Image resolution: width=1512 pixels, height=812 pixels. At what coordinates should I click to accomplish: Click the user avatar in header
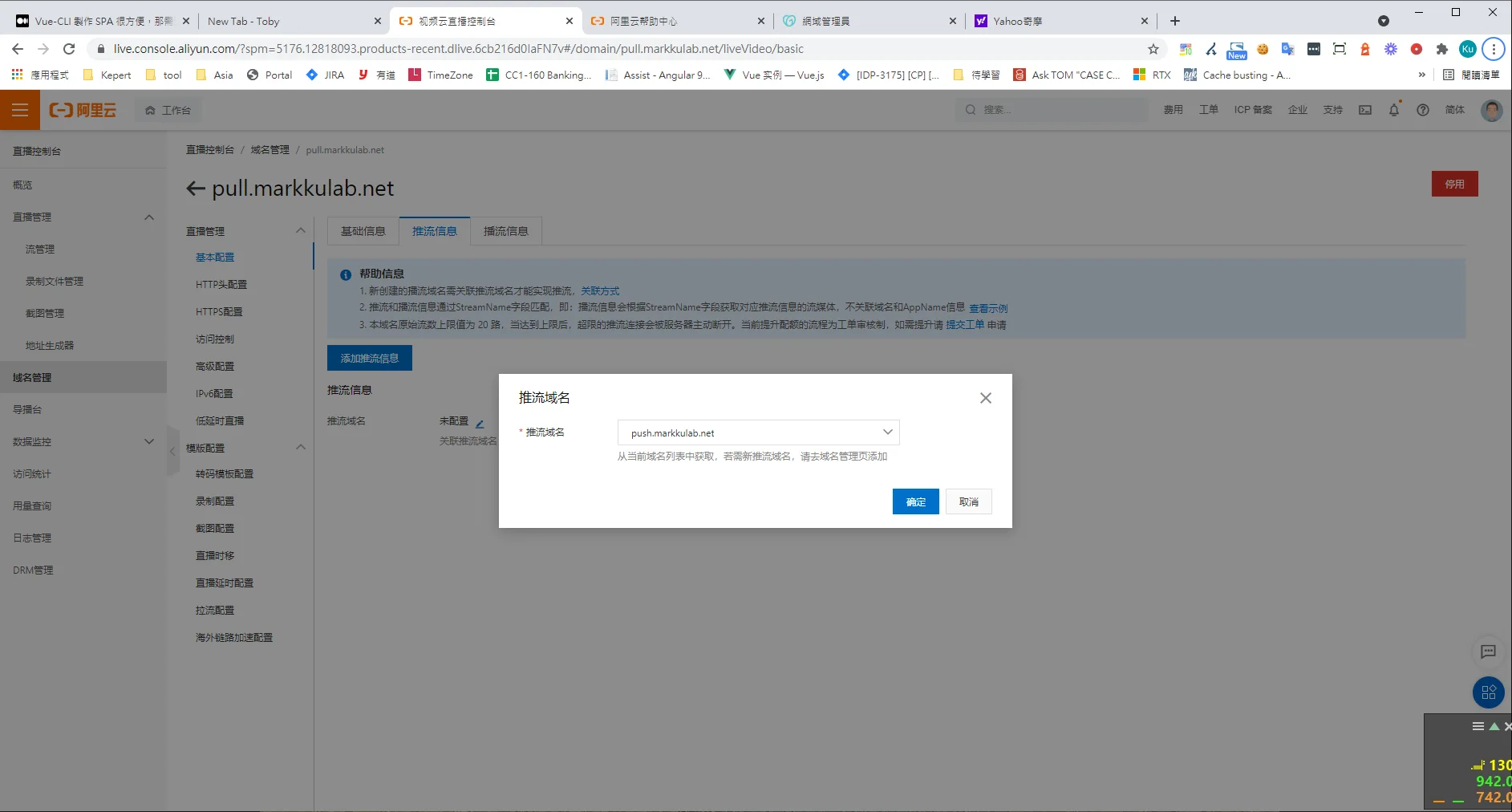1491,110
